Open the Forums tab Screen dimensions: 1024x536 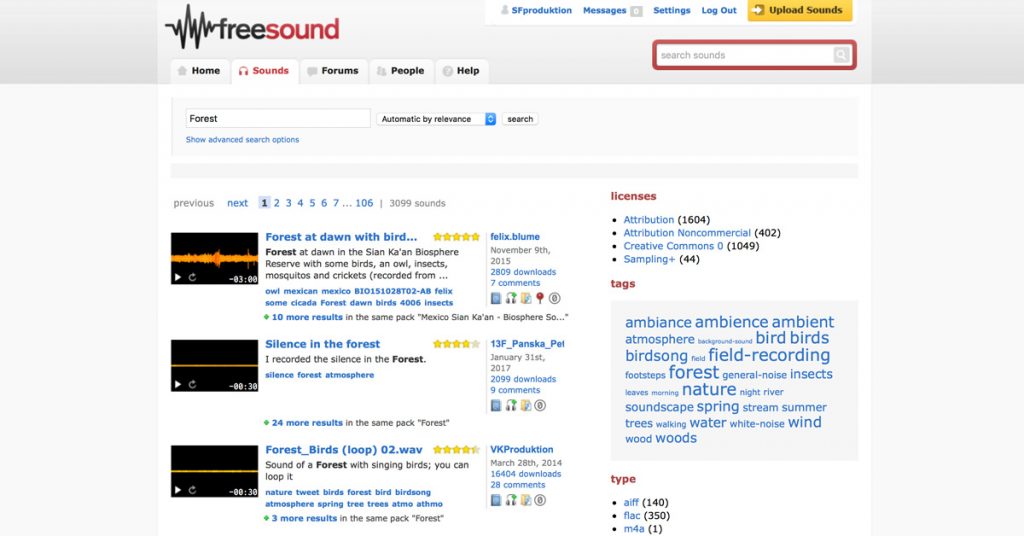333,71
